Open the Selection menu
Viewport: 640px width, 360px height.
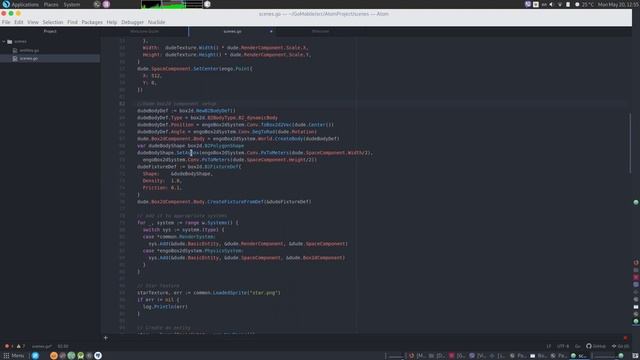point(53,22)
